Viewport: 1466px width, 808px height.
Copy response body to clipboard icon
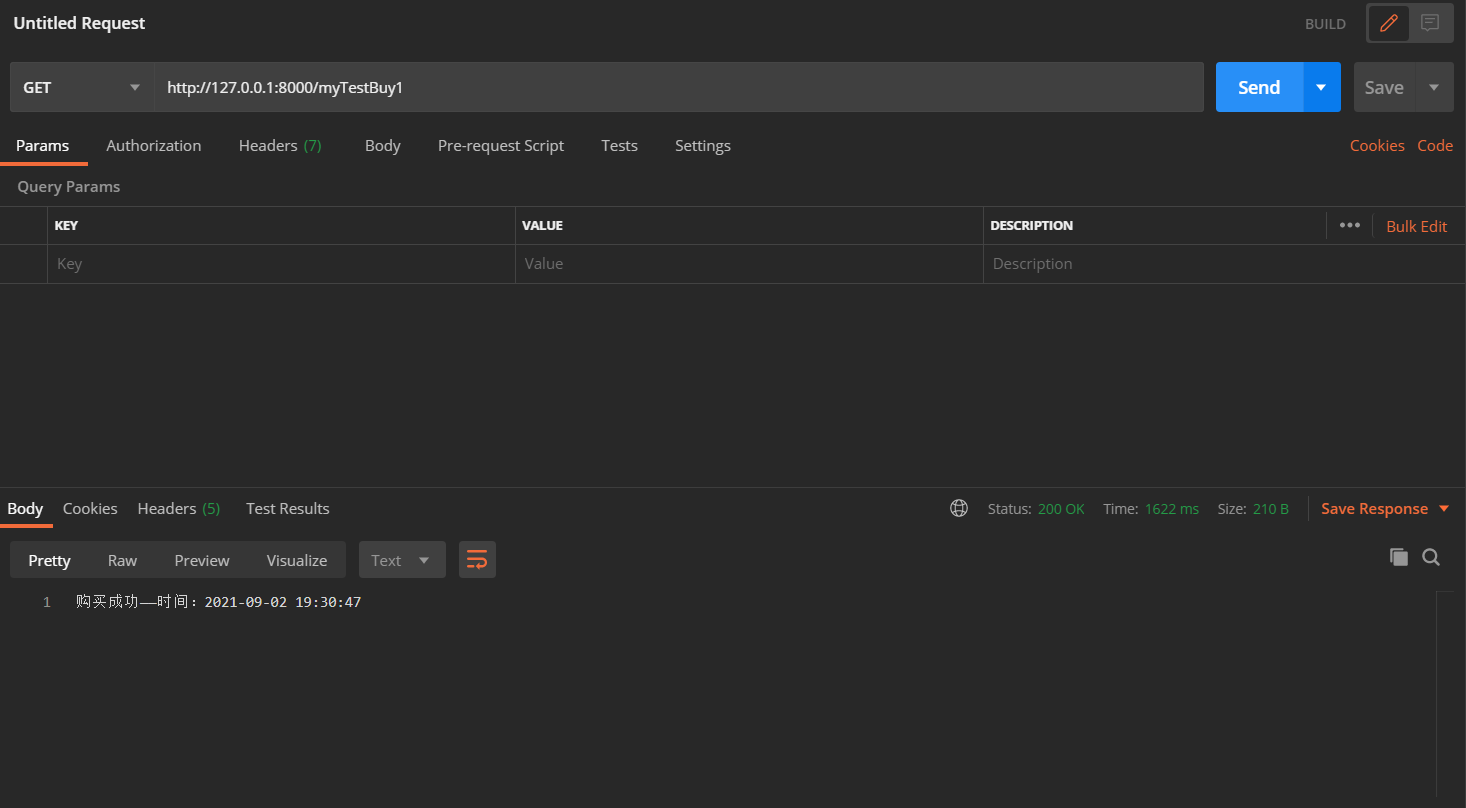pyautogui.click(x=1399, y=557)
